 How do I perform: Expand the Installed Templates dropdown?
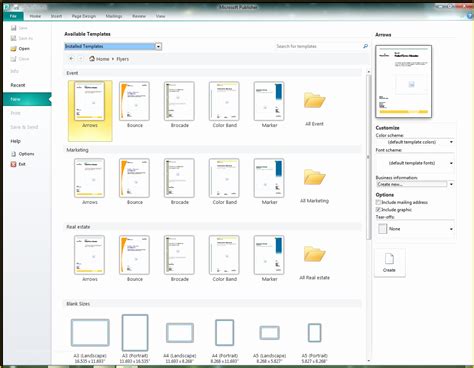(x=158, y=46)
